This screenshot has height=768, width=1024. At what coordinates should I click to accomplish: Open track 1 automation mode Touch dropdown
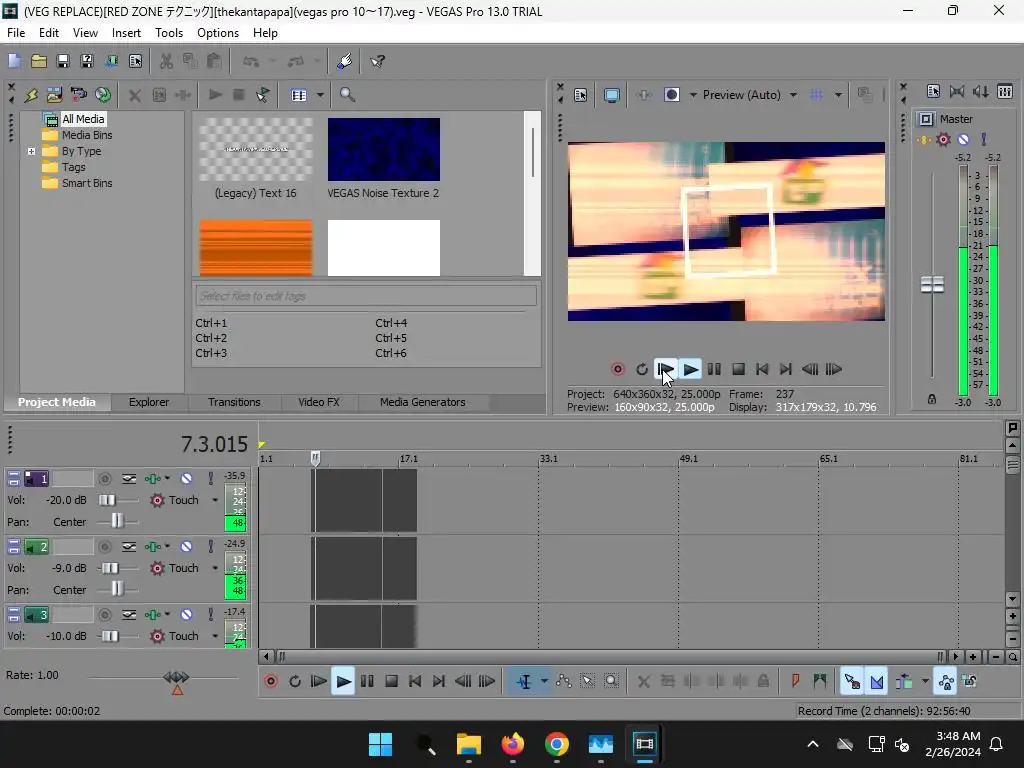215,500
